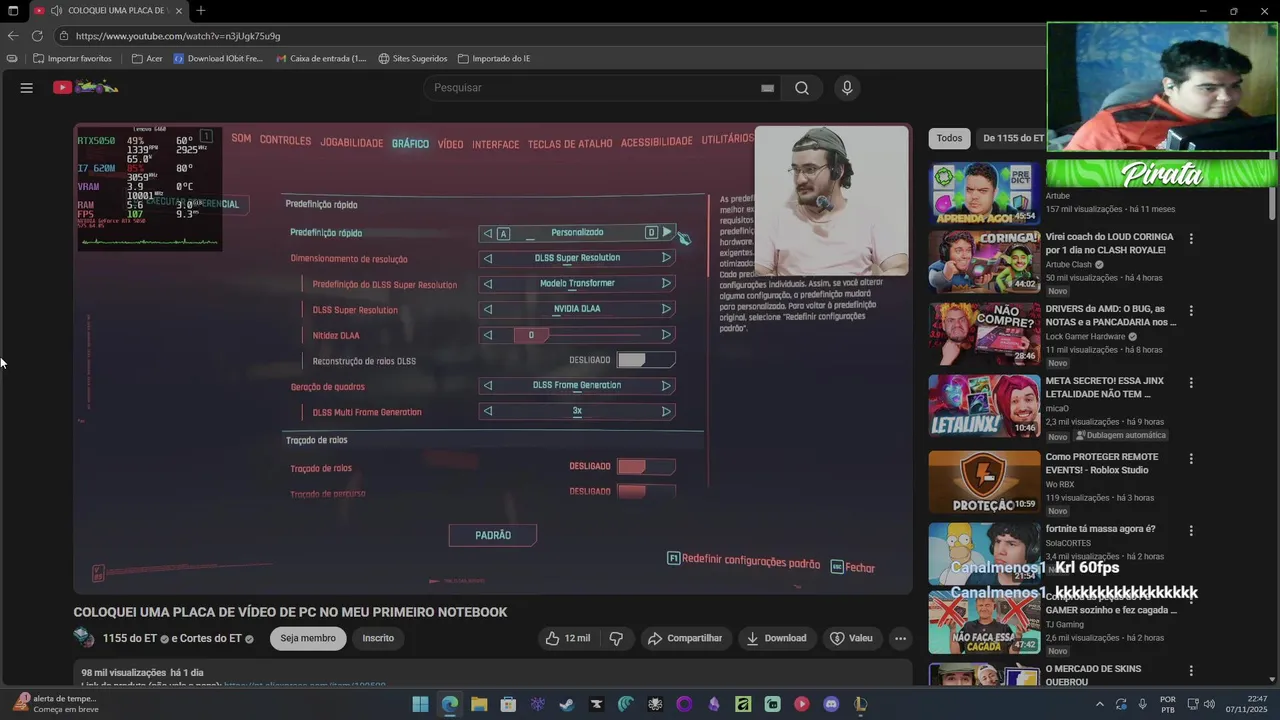Screen dimensions: 1280x720
Task: Click the browser address bar URL
Action: point(178,36)
